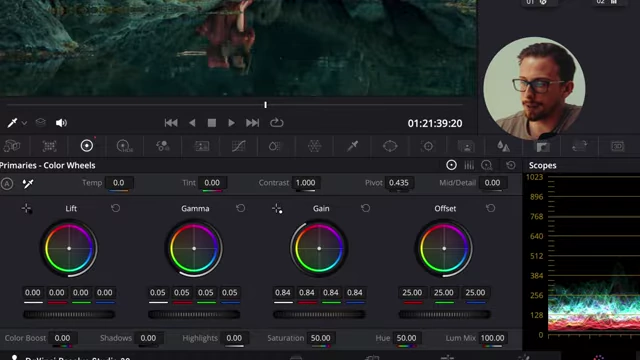Open the 3D stereoscopic palette icon

pyautogui.click(x=617, y=146)
